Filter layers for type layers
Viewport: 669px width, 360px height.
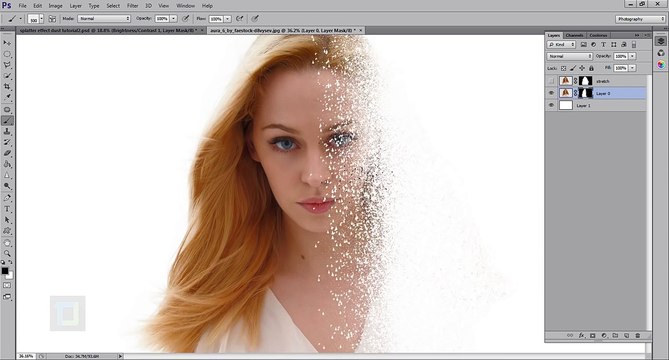603,44
